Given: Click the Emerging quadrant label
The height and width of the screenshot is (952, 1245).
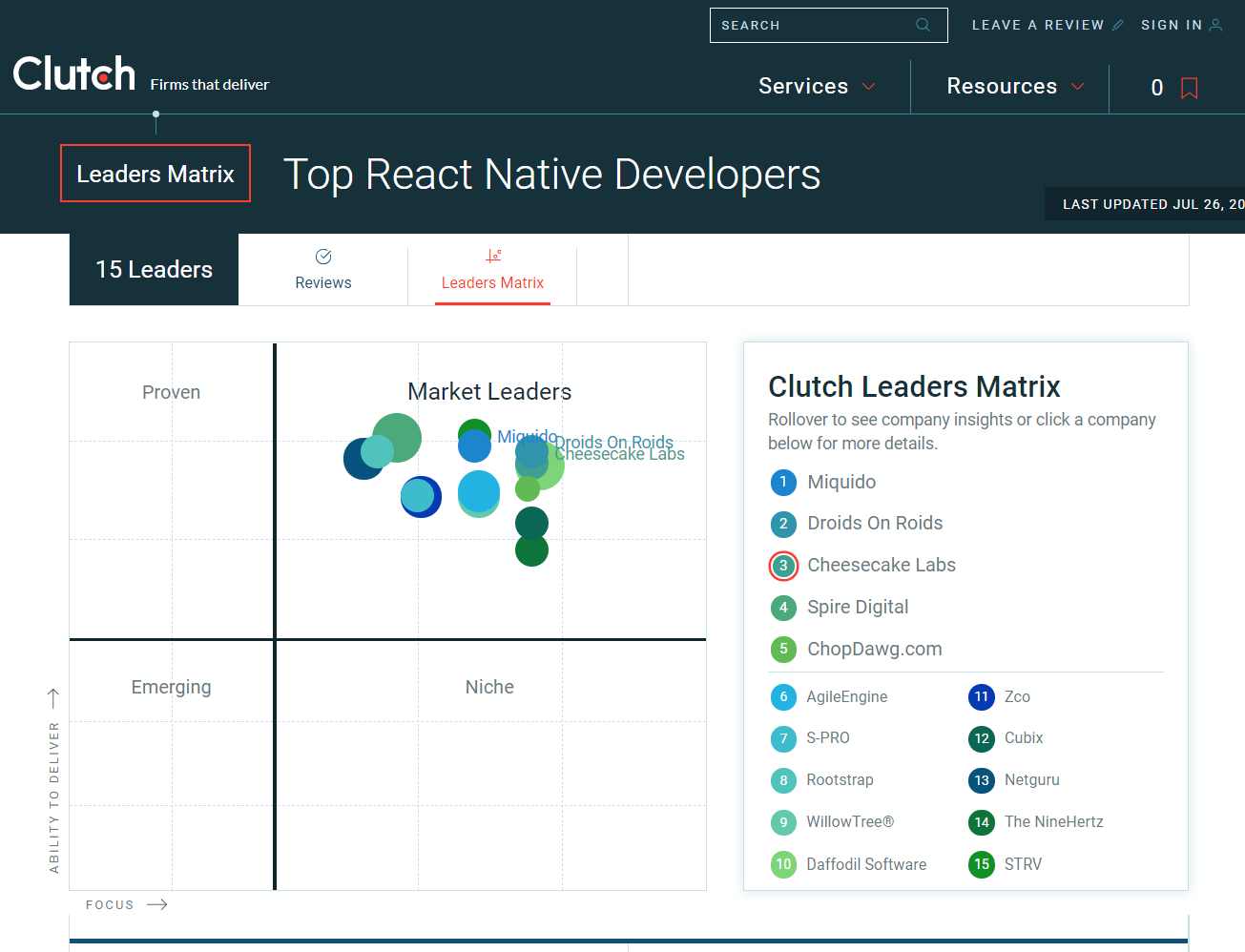Looking at the screenshot, I should [171, 687].
